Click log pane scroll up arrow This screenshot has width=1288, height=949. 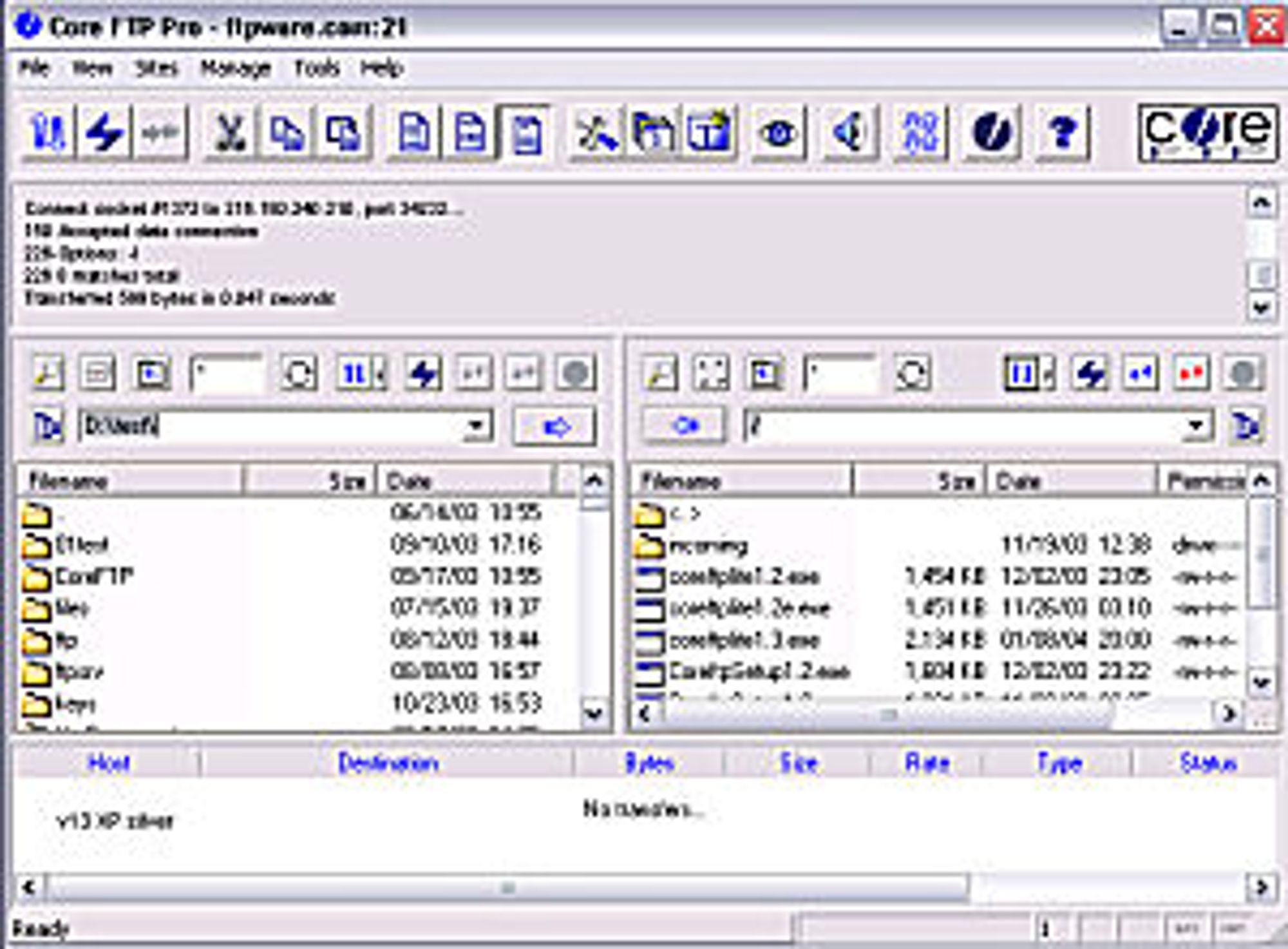click(x=1261, y=204)
